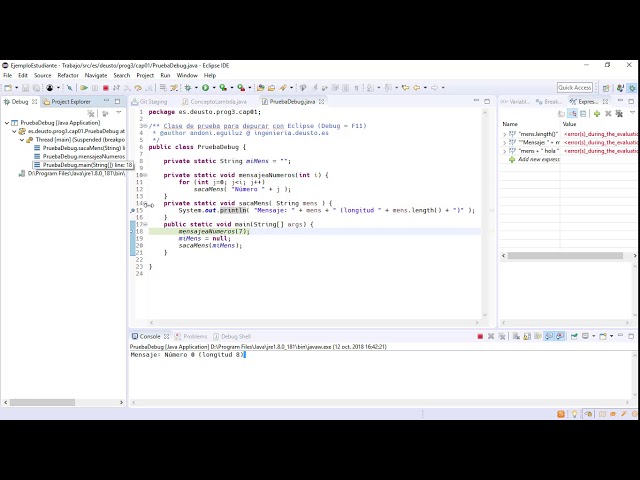
Task: Open the Navigate menu
Action: click(96, 76)
